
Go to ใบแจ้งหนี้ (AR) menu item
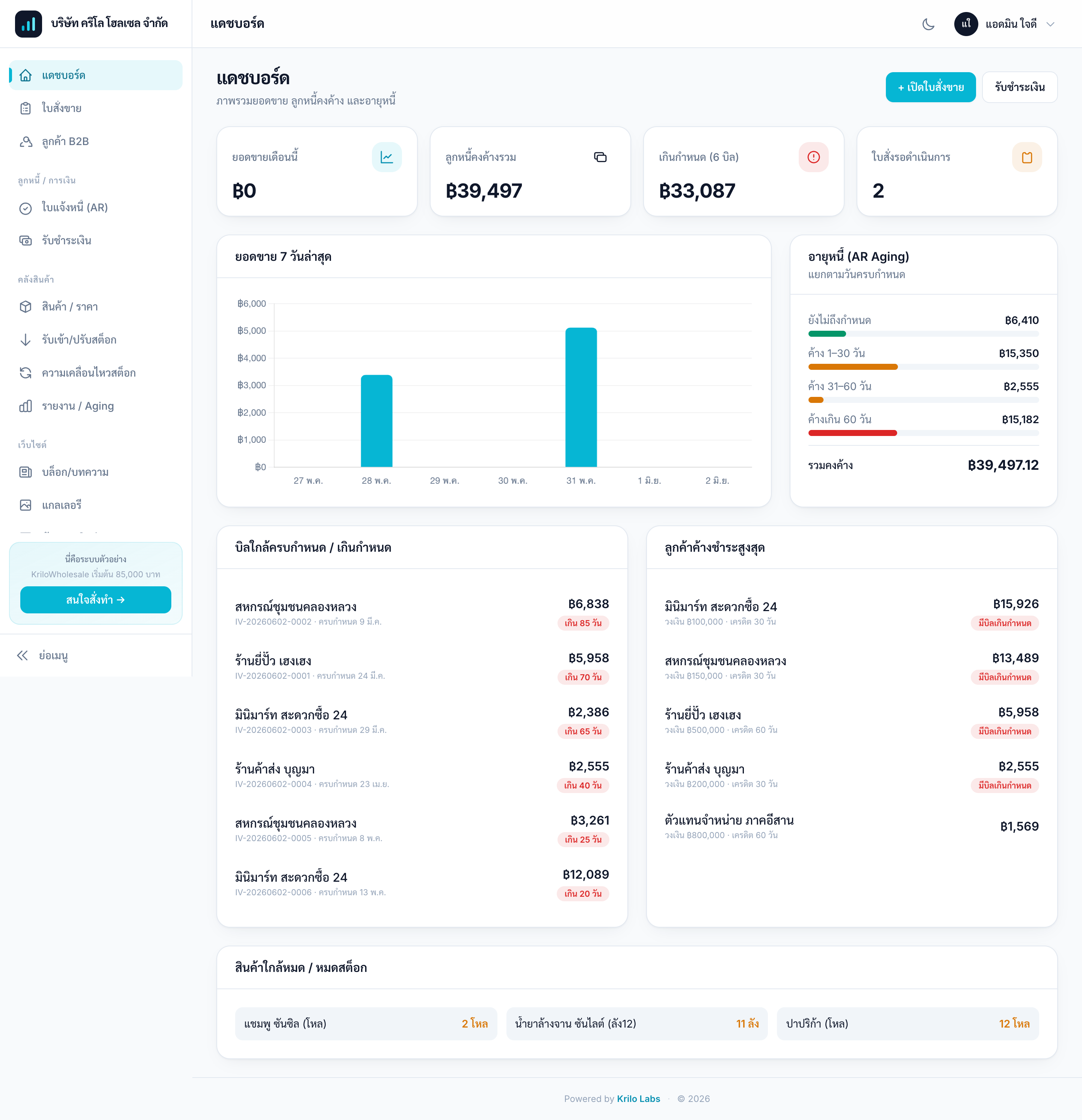[96, 207]
